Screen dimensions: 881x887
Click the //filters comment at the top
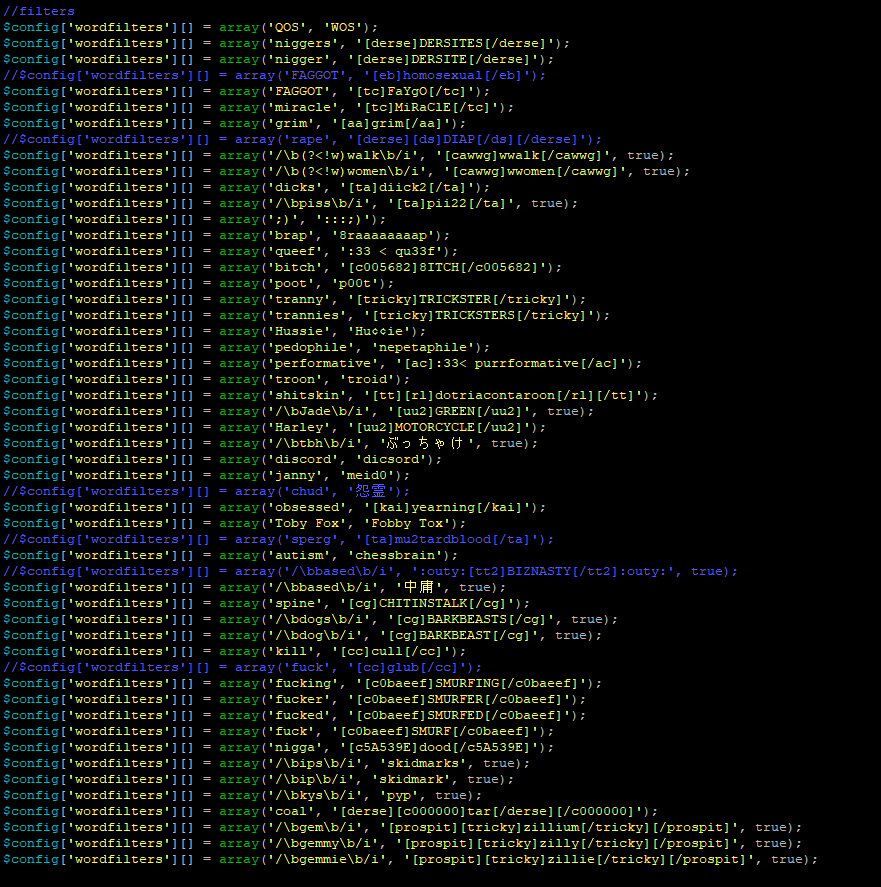(38, 11)
